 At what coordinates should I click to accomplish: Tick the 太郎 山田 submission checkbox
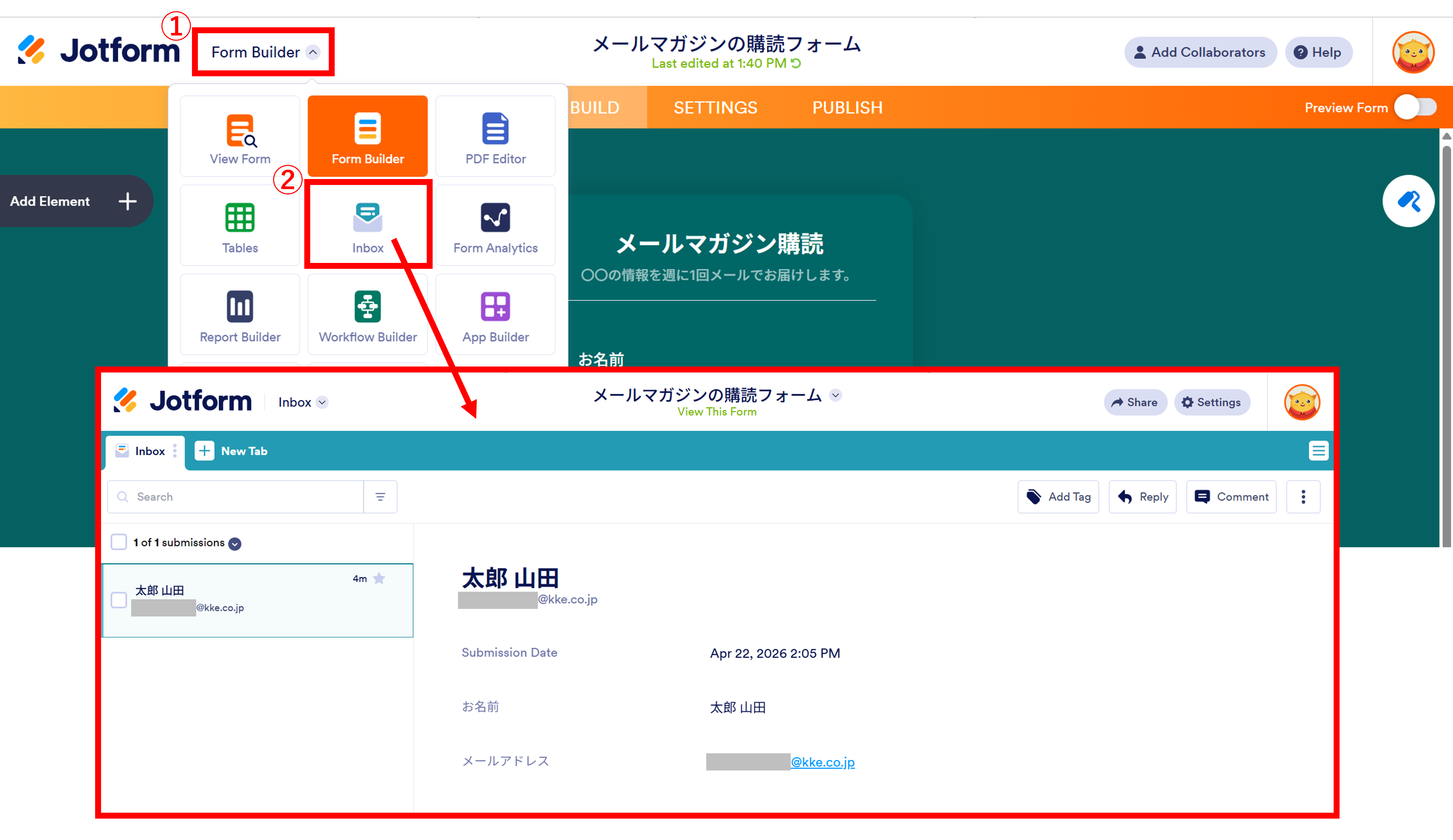pos(119,600)
